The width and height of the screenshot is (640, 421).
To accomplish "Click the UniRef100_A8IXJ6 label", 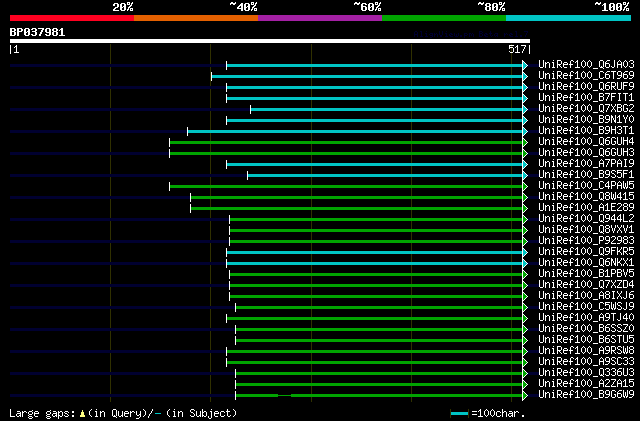I will 586,296.
